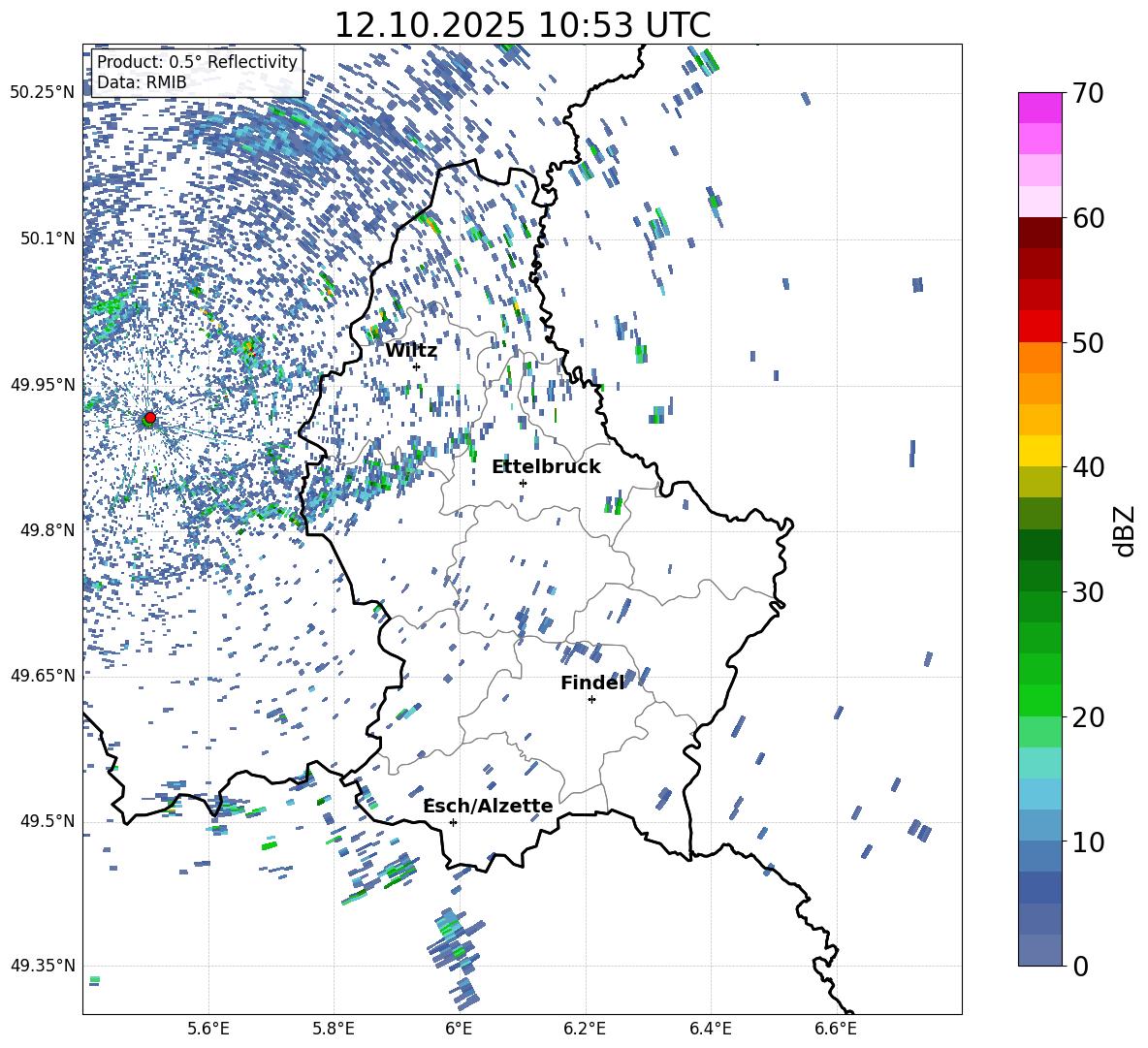Click the Wiltz city label
The height and width of the screenshot is (1048, 1148).
[x=411, y=351]
